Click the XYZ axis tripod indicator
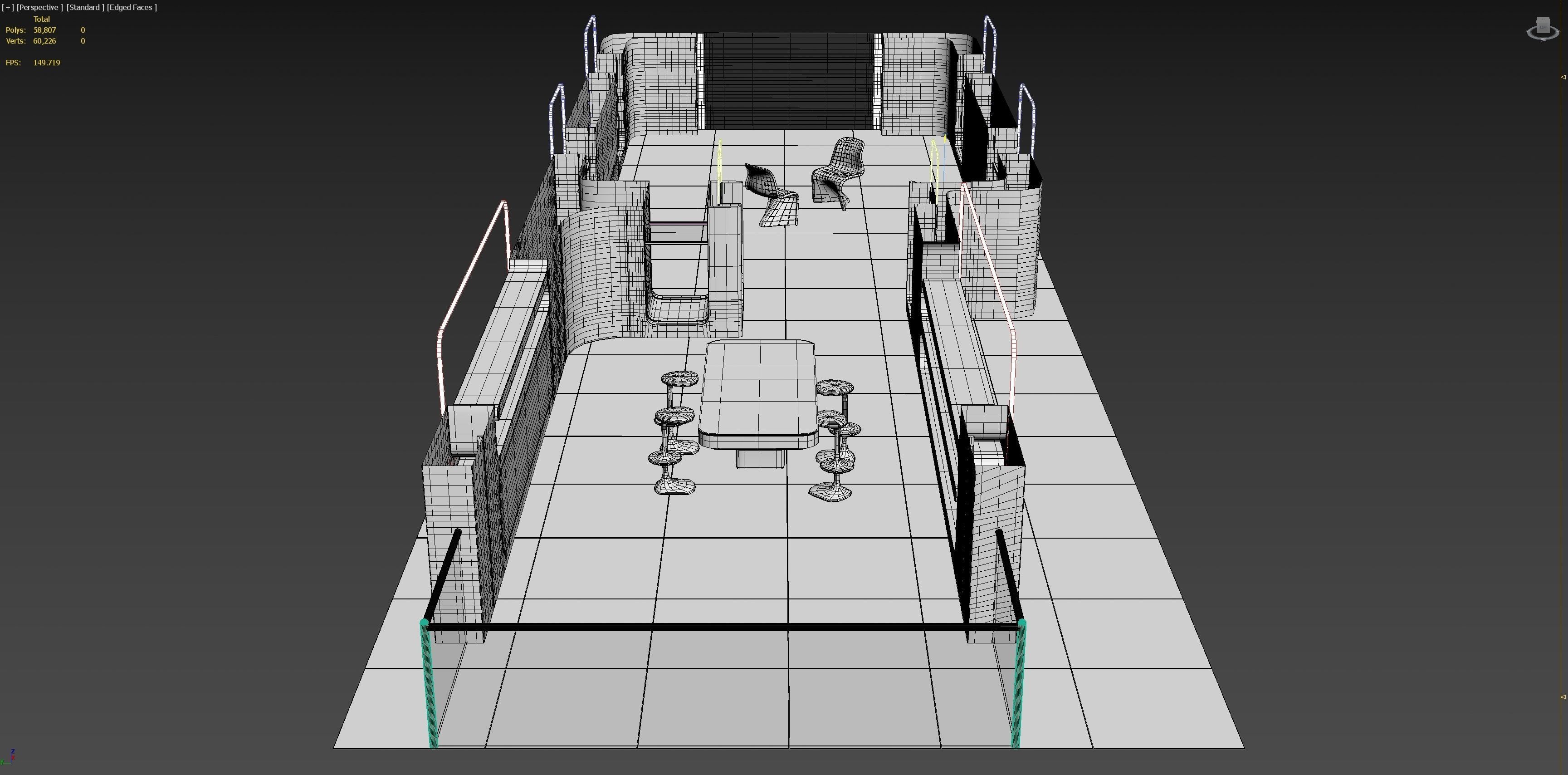This screenshot has width=1568, height=775. coord(9,757)
